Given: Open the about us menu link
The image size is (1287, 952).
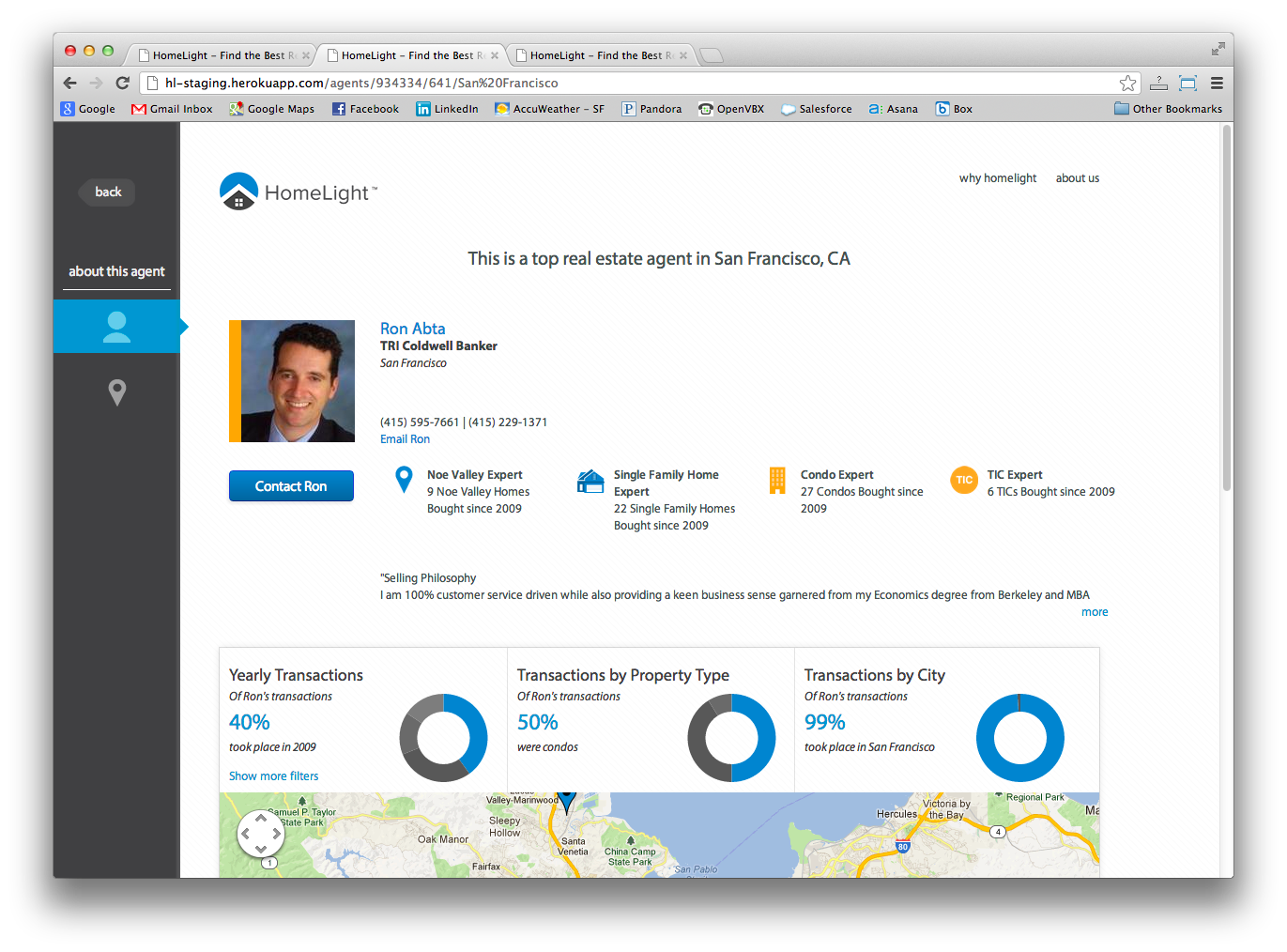Looking at the screenshot, I should (1078, 178).
